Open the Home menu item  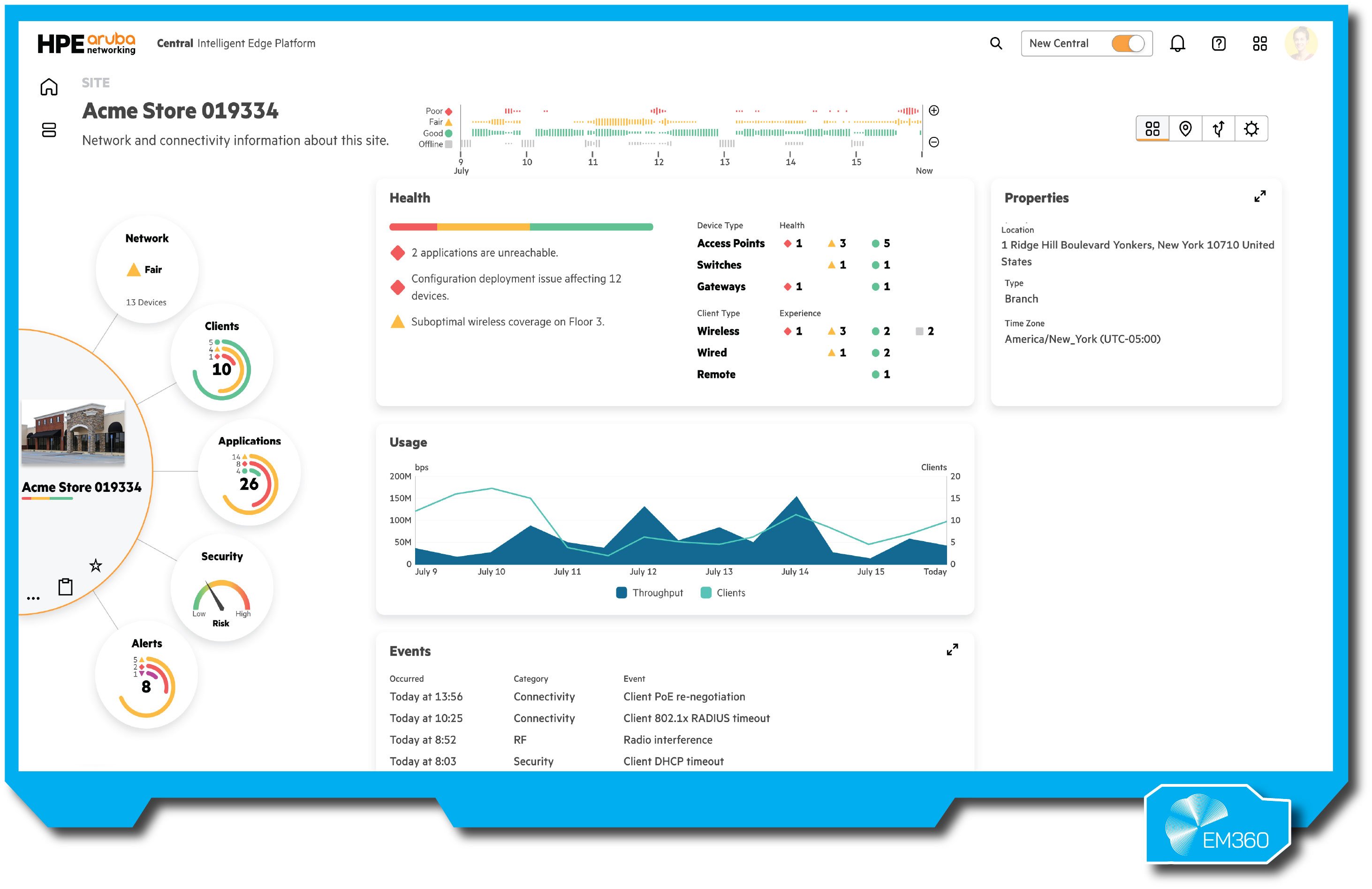(x=49, y=86)
